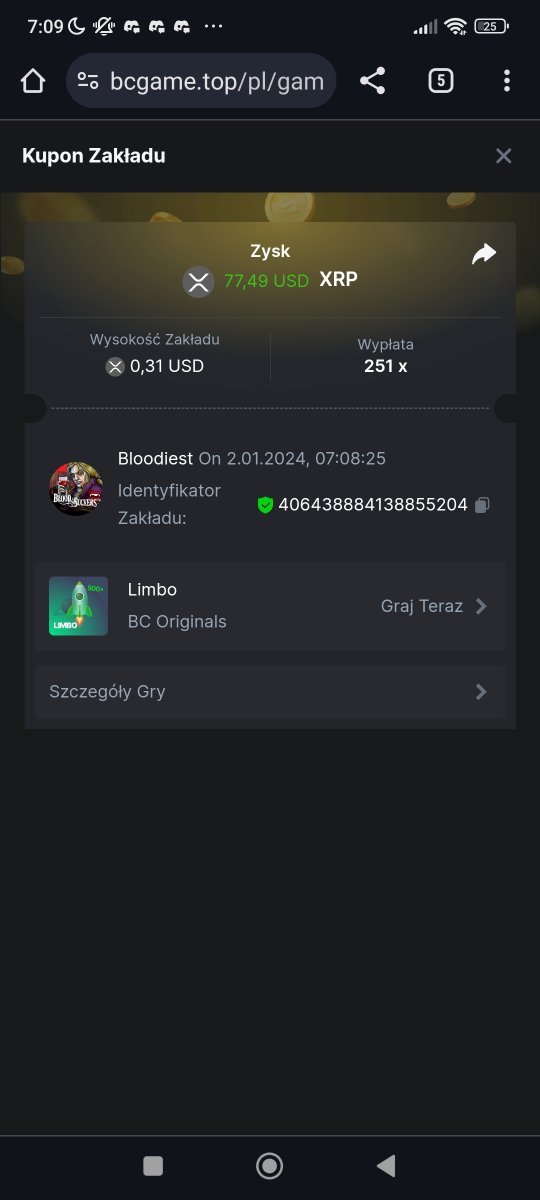Screen dimensions: 540x1200
Task: Tap Graj Teraz to play Limbo
Action: 422,606
